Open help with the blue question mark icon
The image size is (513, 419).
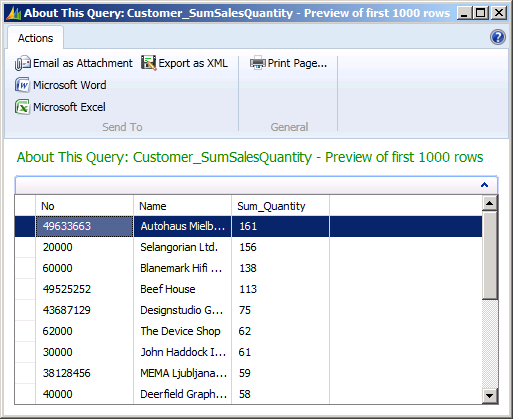498,37
